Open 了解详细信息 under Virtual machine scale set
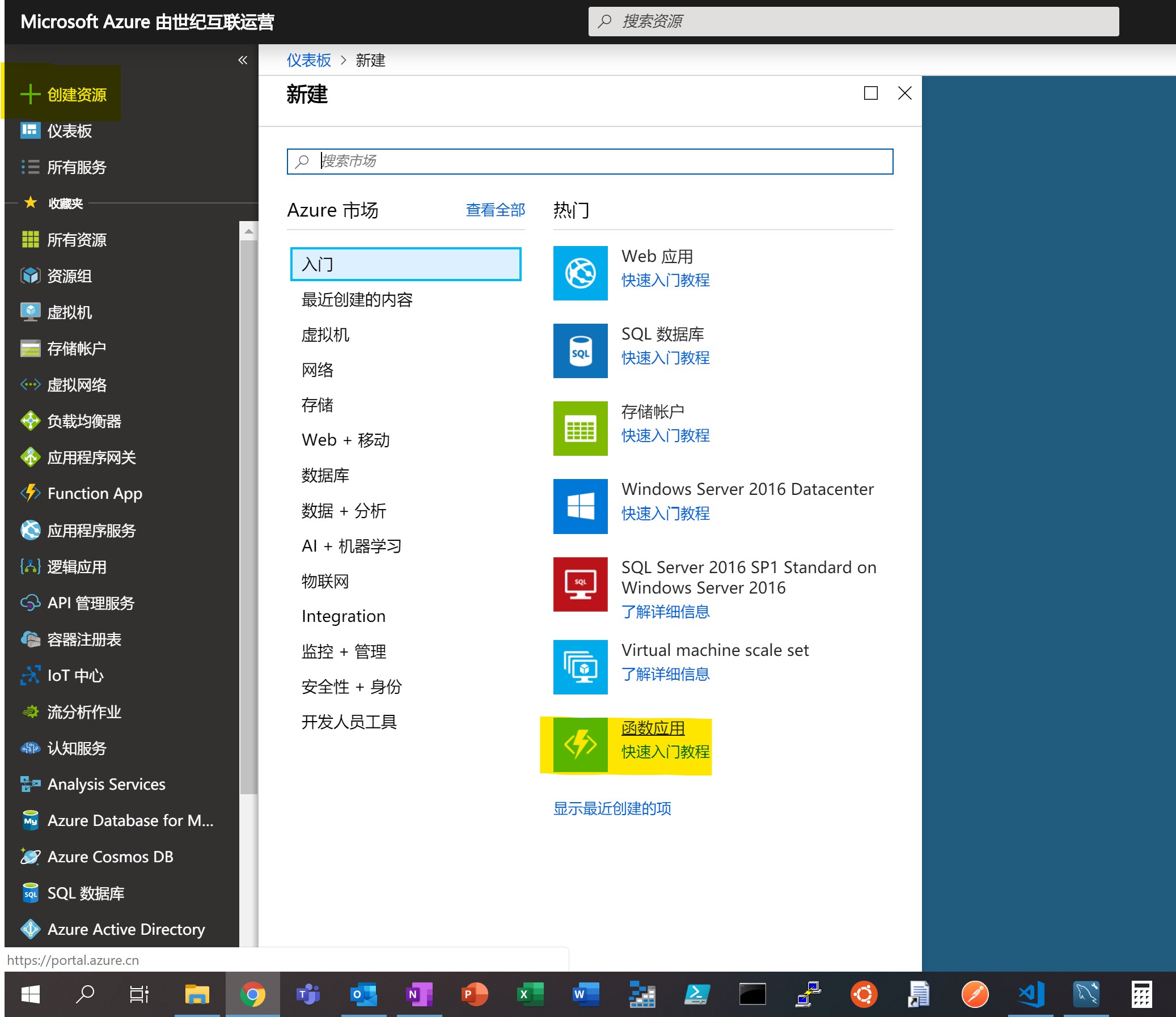1176x1017 pixels. 665,673
